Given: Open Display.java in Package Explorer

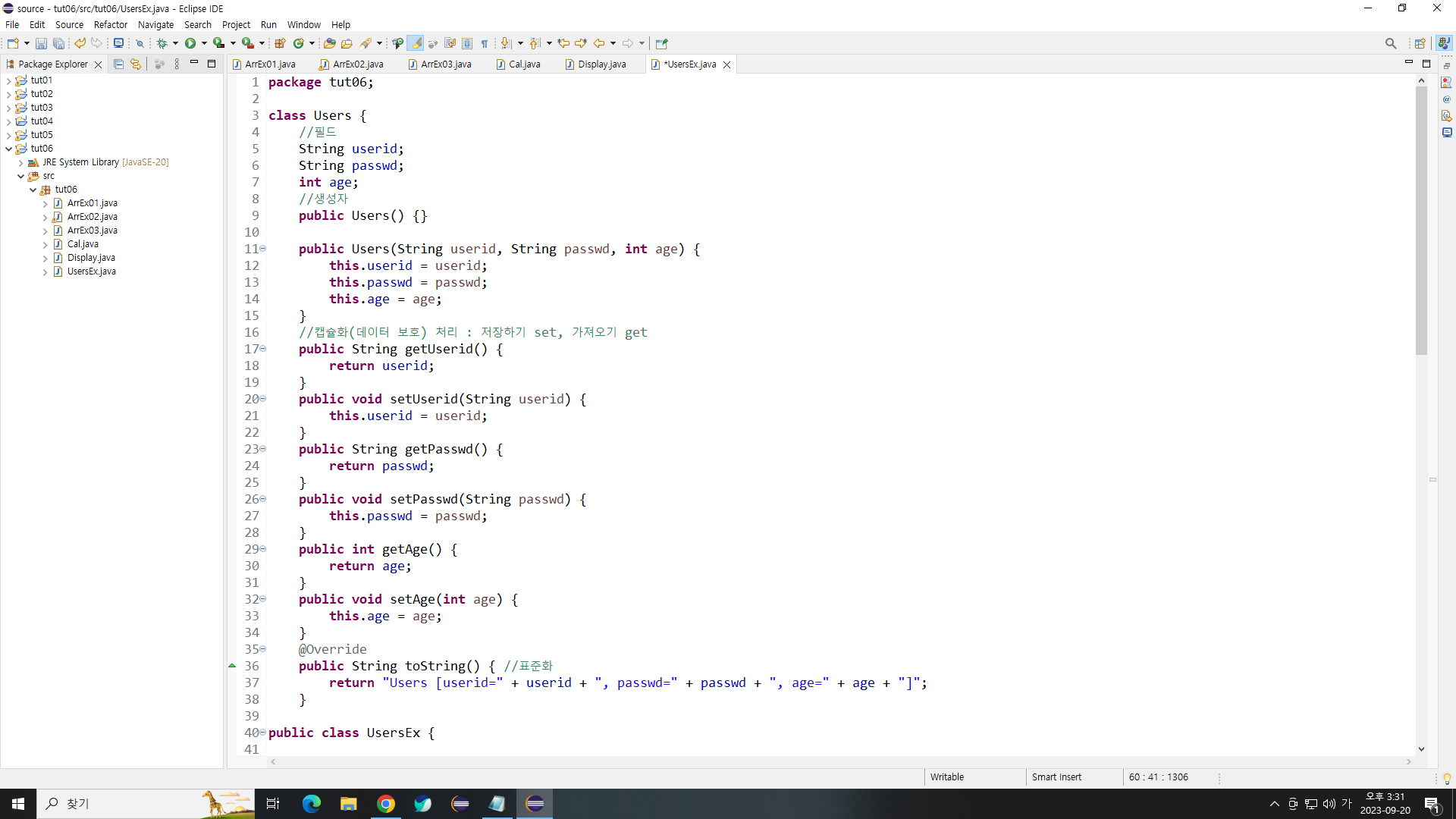Looking at the screenshot, I should pos(91,258).
